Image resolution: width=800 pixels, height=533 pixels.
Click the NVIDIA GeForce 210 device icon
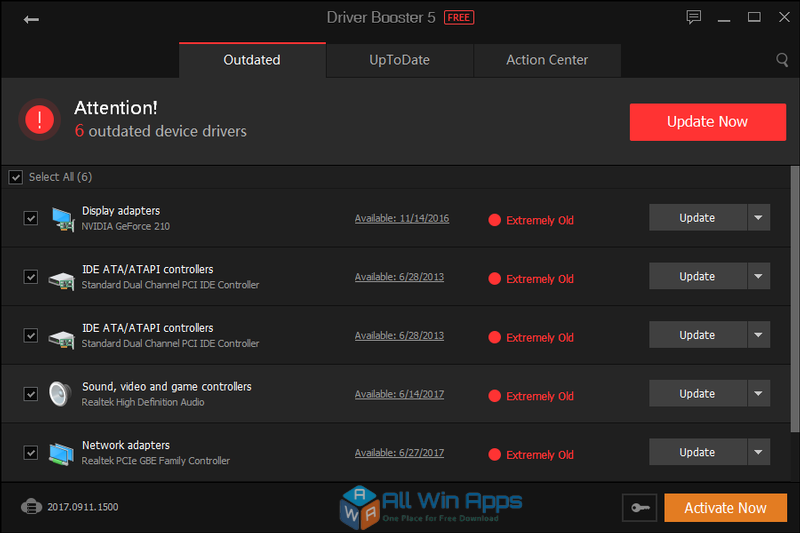click(63, 219)
